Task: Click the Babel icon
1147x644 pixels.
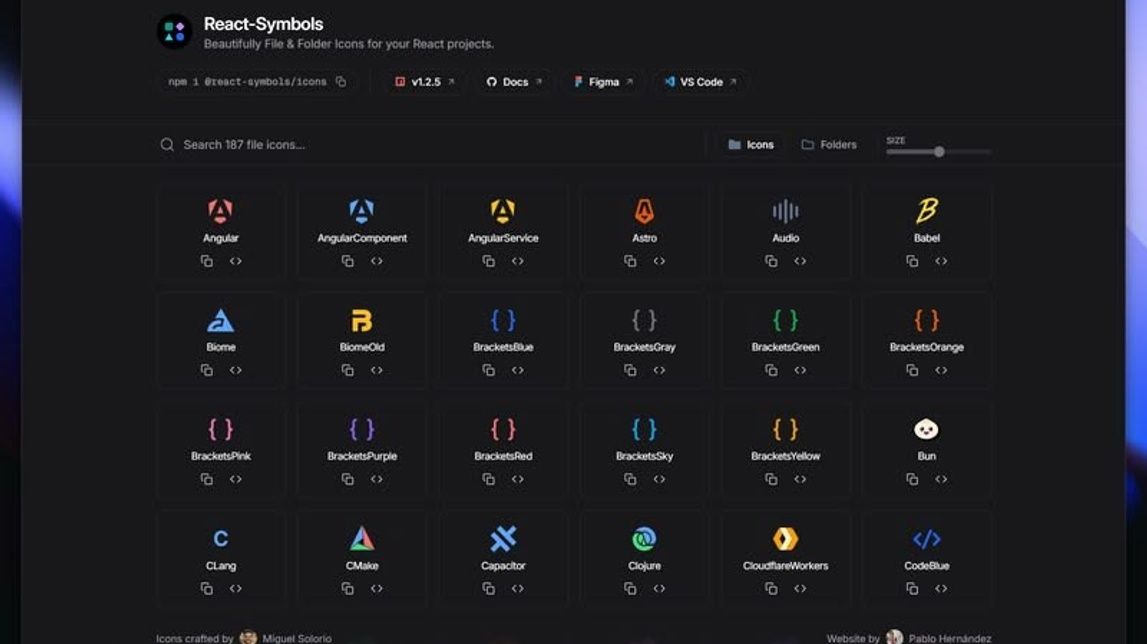Action: pyautogui.click(x=926, y=211)
